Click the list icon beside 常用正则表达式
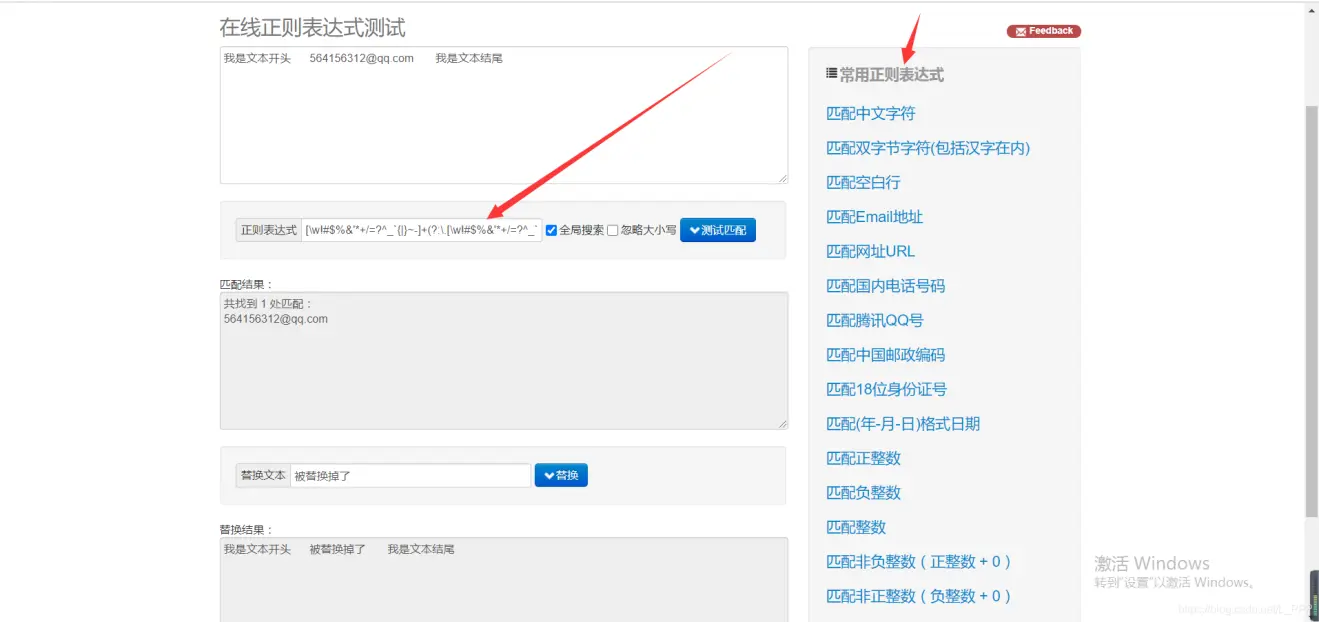Screen dimensions: 1319x622 pyautogui.click(x=831, y=74)
